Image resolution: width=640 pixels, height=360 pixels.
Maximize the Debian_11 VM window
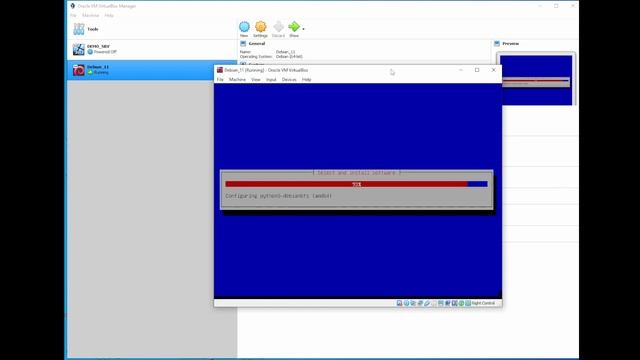pos(477,70)
